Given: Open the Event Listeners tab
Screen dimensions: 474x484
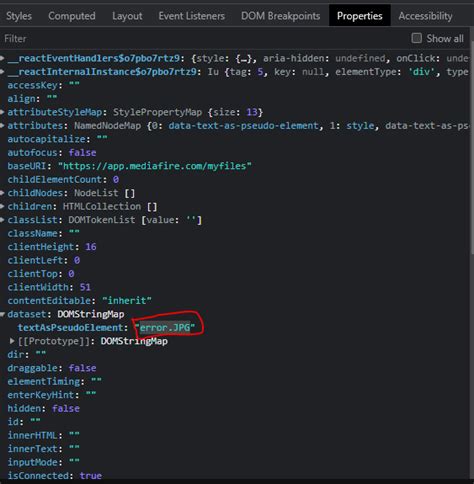Looking at the screenshot, I should (x=192, y=16).
